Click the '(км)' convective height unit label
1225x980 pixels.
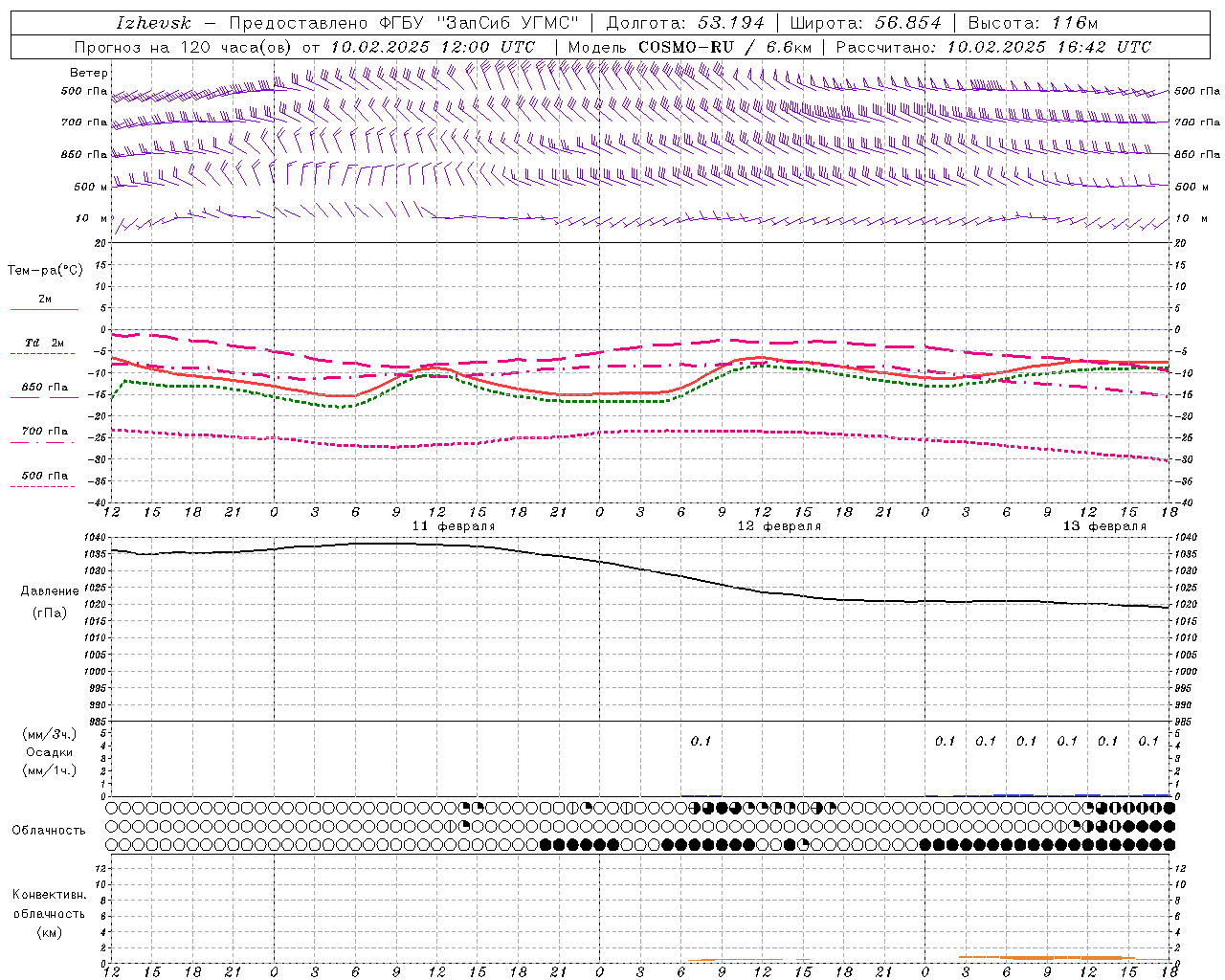click(49, 932)
